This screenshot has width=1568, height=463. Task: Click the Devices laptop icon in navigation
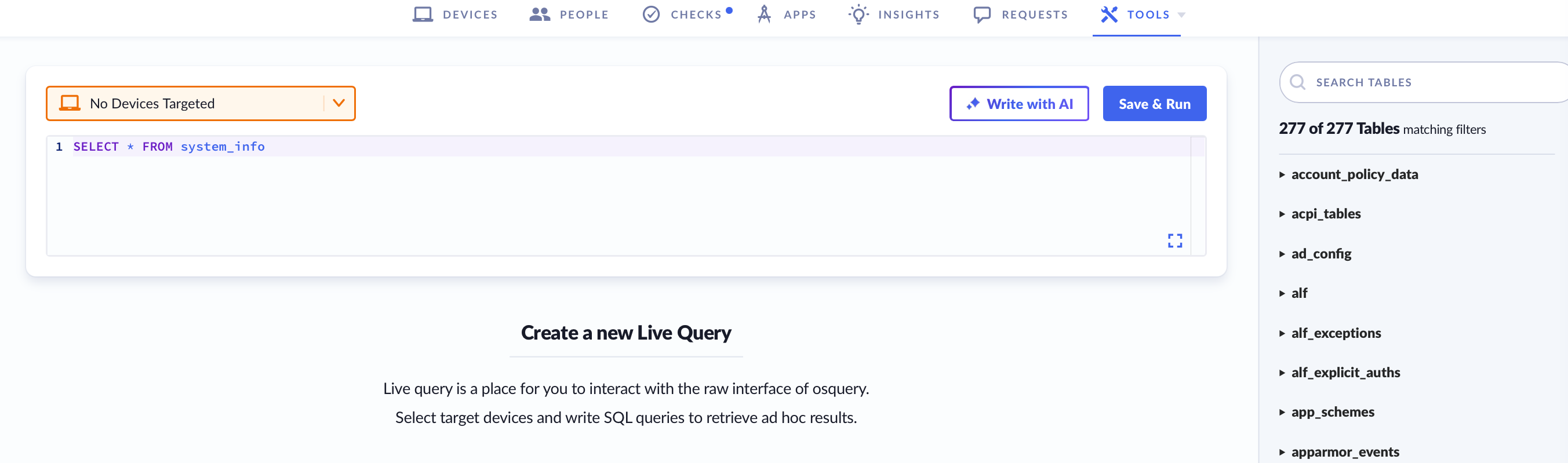click(x=423, y=14)
